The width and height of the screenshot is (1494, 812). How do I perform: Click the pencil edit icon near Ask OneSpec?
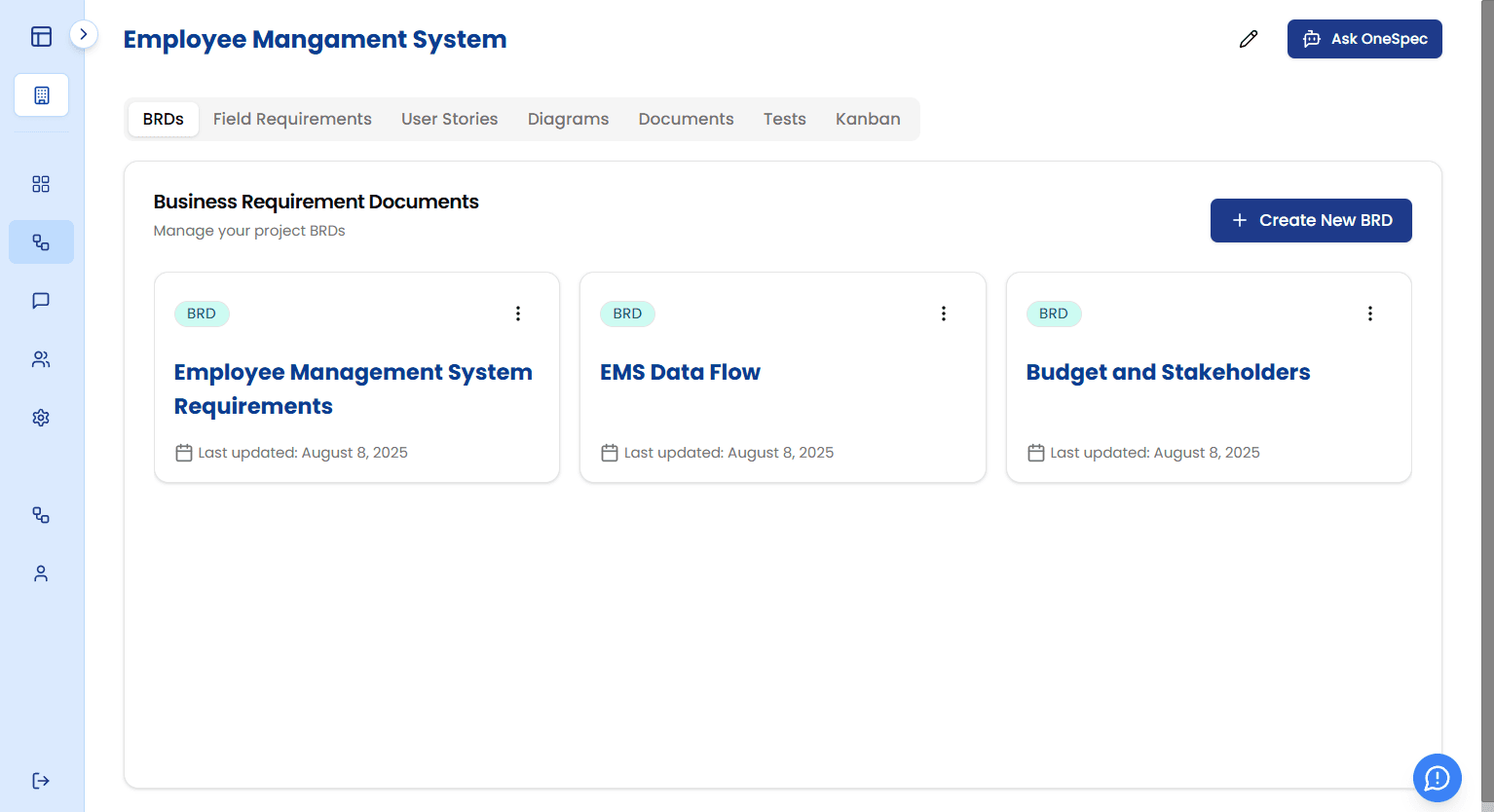coord(1249,39)
